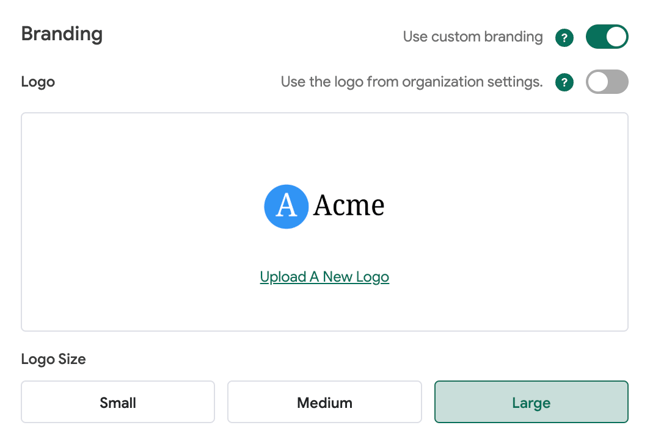Click the Branding section heading
Viewport: 650px width, 439px height.
62,34
